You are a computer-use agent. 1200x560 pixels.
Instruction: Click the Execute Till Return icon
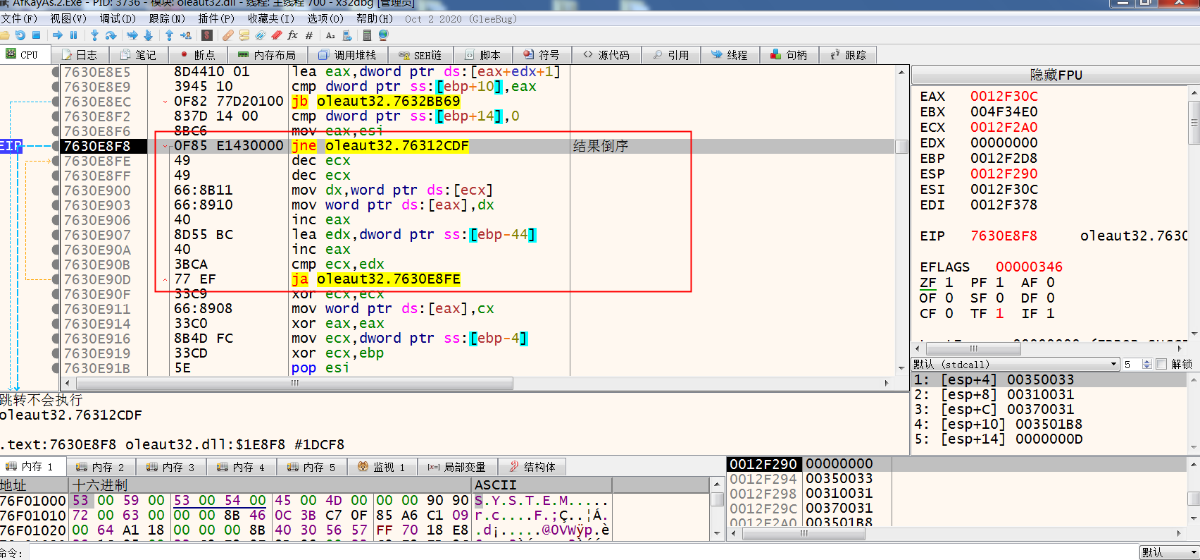(x=169, y=35)
